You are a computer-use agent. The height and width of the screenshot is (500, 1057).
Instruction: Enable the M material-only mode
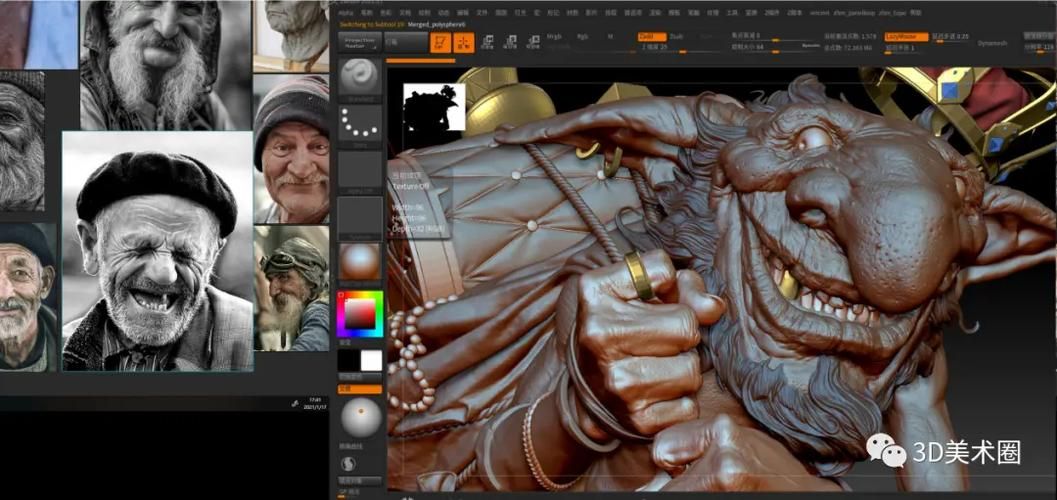pyautogui.click(x=611, y=36)
